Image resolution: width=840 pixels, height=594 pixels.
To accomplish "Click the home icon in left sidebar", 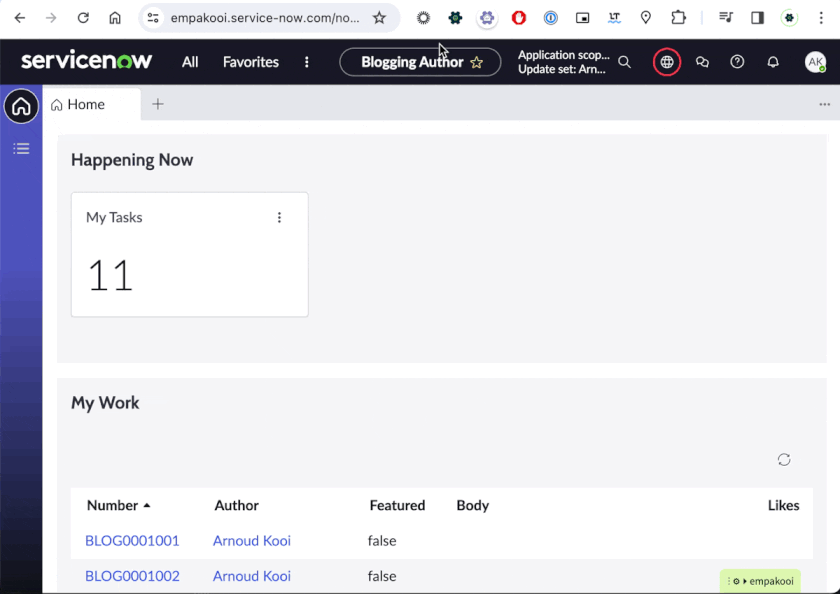I will (21, 106).
